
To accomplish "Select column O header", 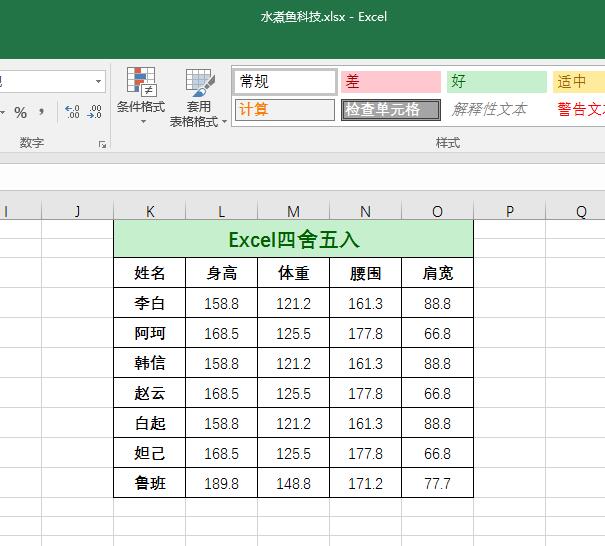I will (438, 211).
